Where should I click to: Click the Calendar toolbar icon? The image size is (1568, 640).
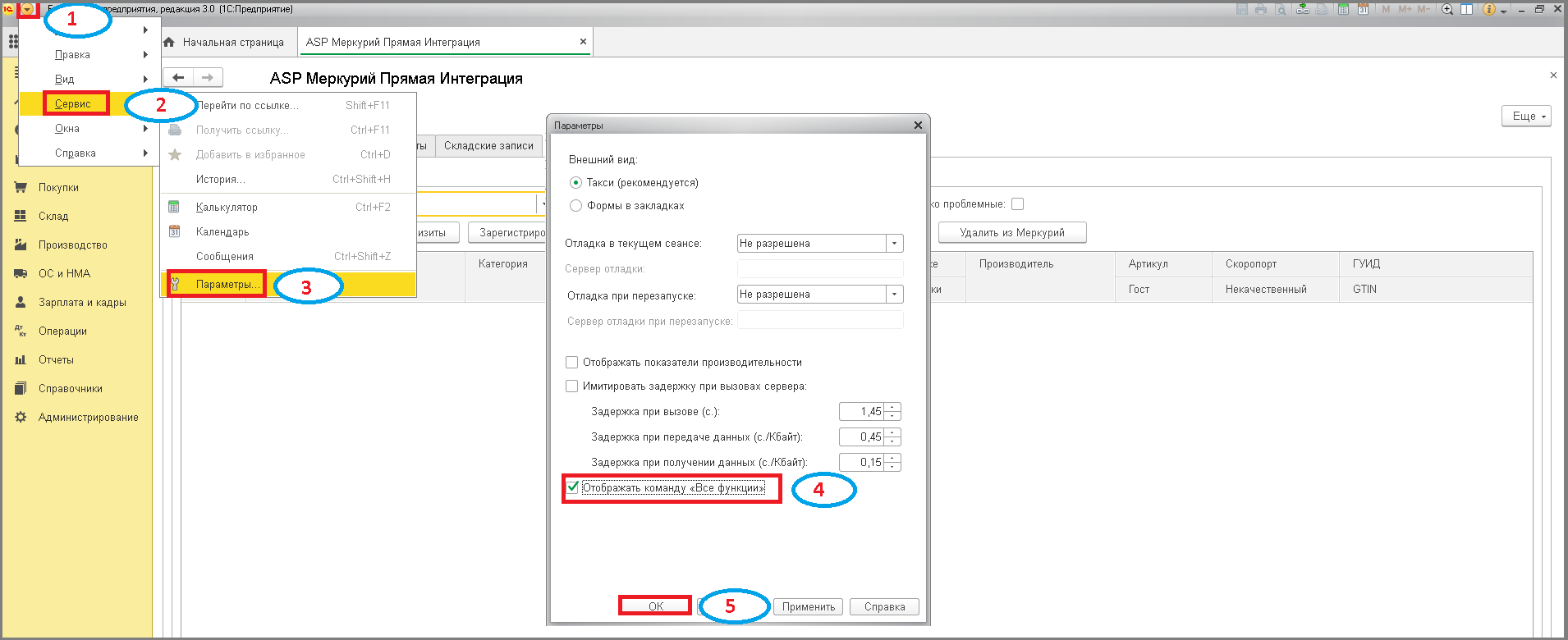tap(1363, 9)
